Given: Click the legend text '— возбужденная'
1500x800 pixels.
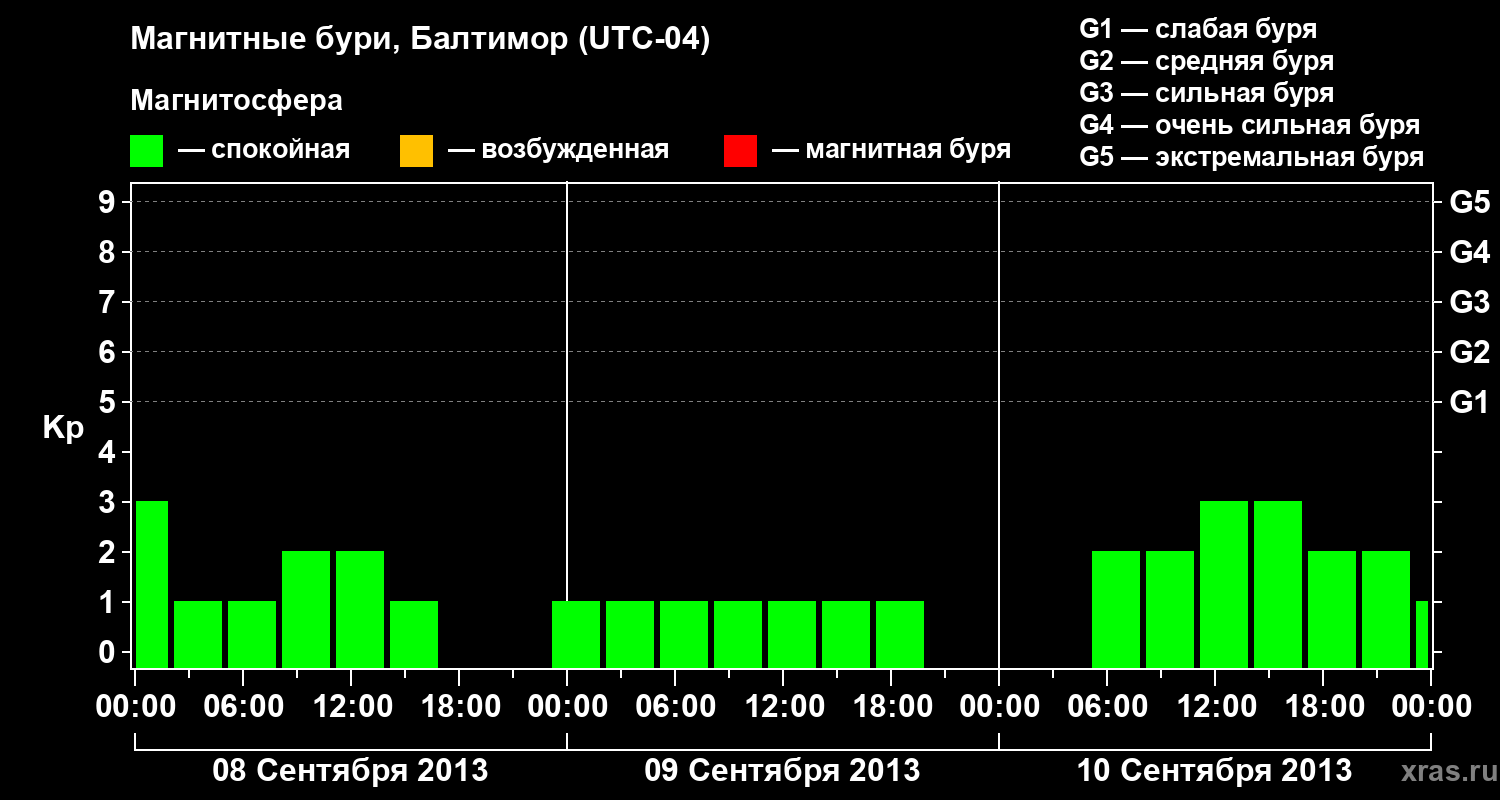Looking at the screenshot, I should click(x=558, y=150).
